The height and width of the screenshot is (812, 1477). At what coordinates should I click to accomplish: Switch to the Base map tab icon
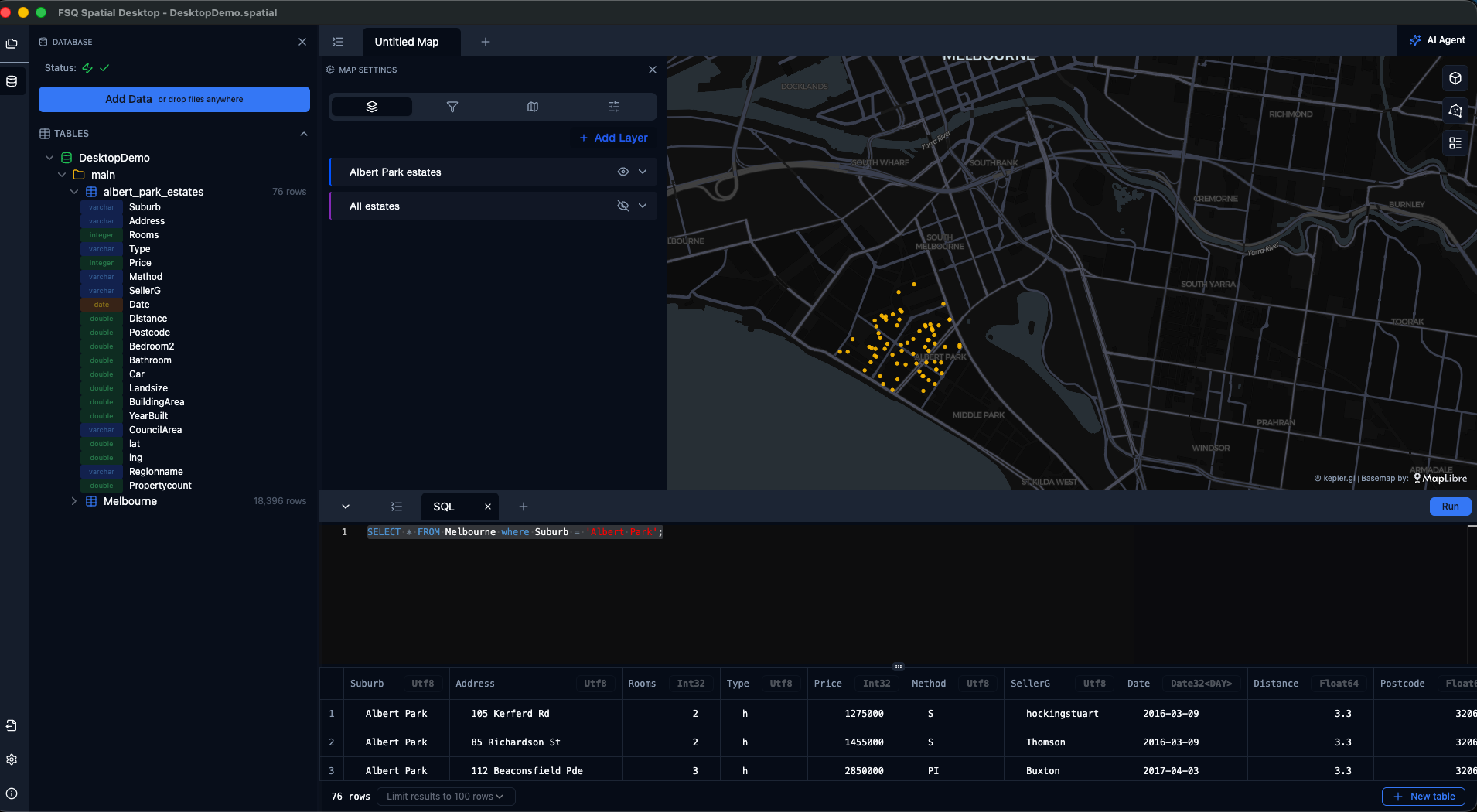533,107
